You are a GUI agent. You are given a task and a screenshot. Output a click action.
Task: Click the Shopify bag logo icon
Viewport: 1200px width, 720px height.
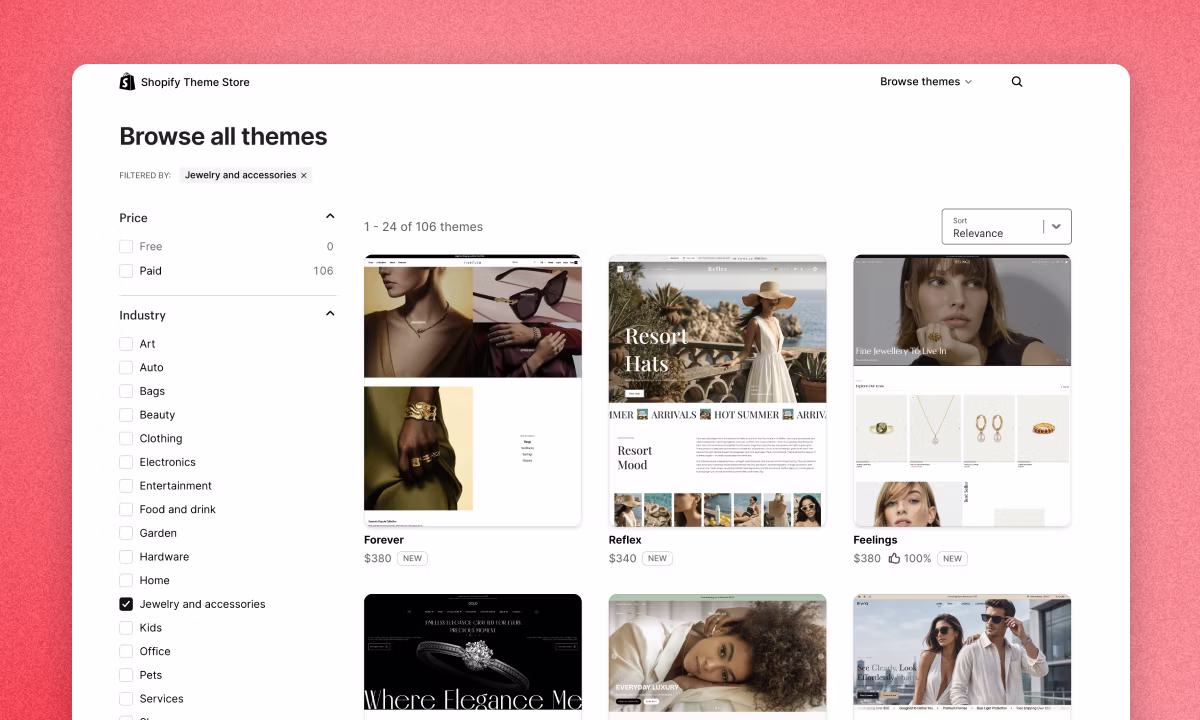coord(127,82)
